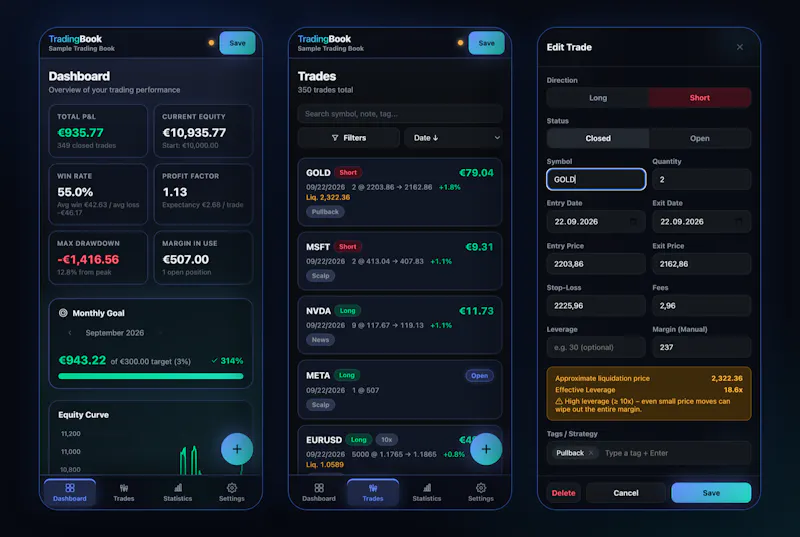The image size is (800, 537).
Task: Click the Leverage optional field
Action: [x=596, y=347]
